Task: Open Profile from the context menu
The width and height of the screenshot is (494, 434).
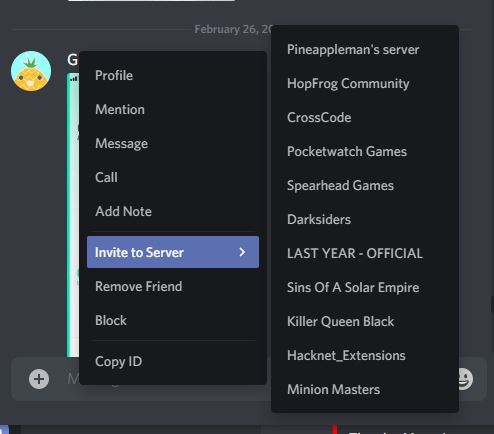Action: point(173,75)
